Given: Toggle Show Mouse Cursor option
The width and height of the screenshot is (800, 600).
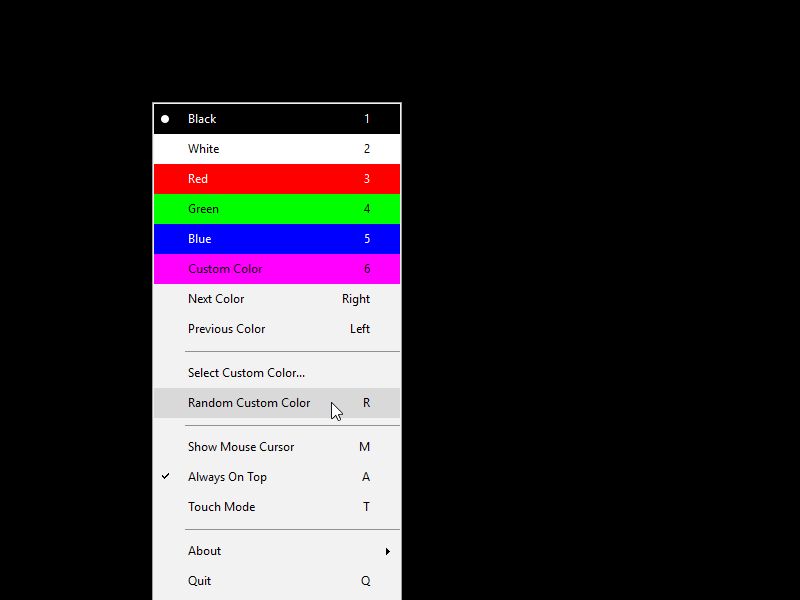Looking at the screenshot, I should 277,447.
